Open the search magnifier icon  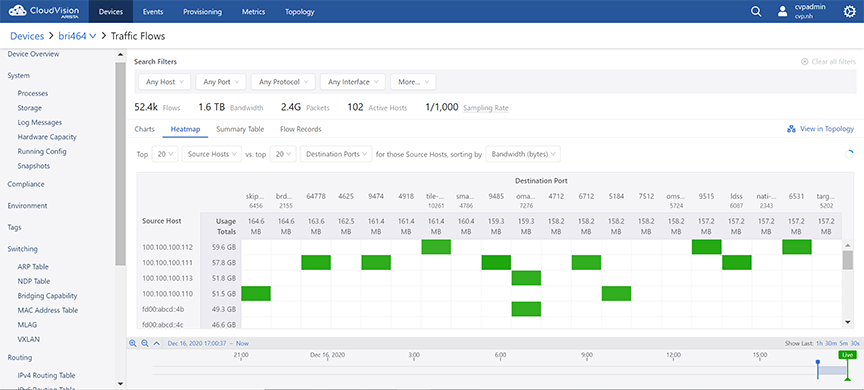coord(756,12)
